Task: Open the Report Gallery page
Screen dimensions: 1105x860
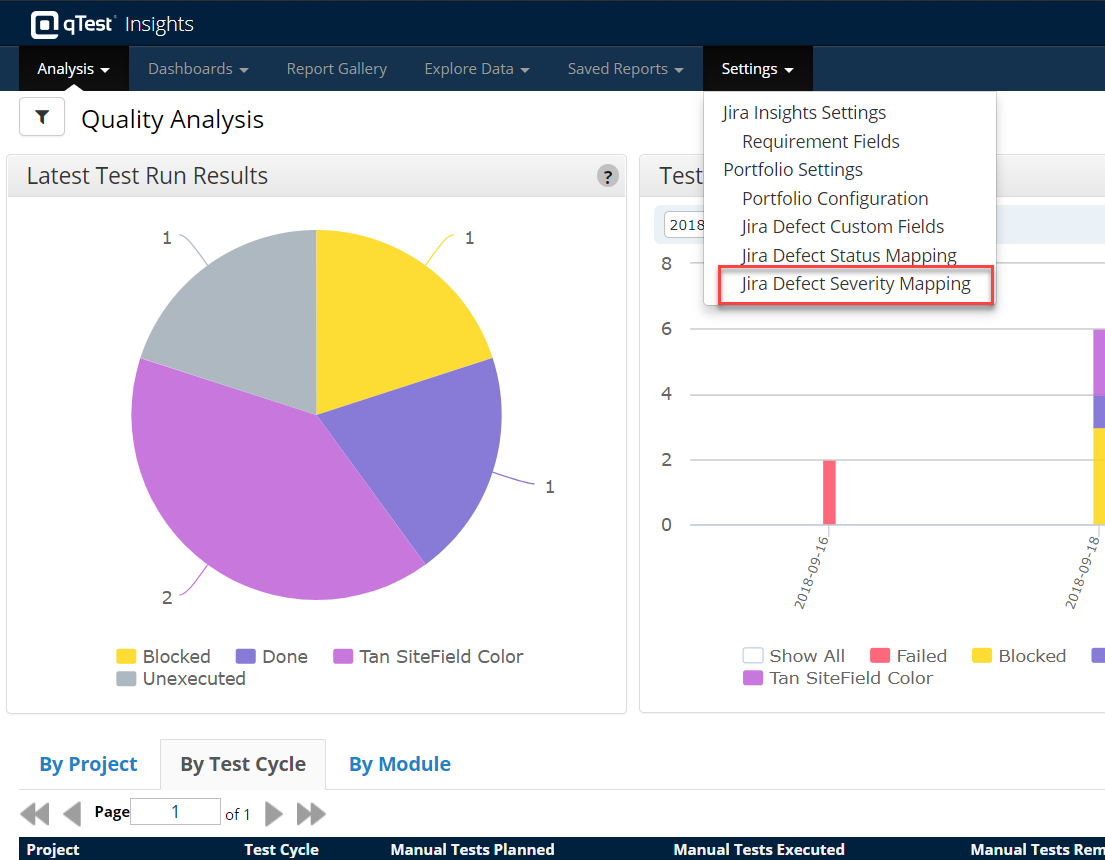Action: [336, 69]
